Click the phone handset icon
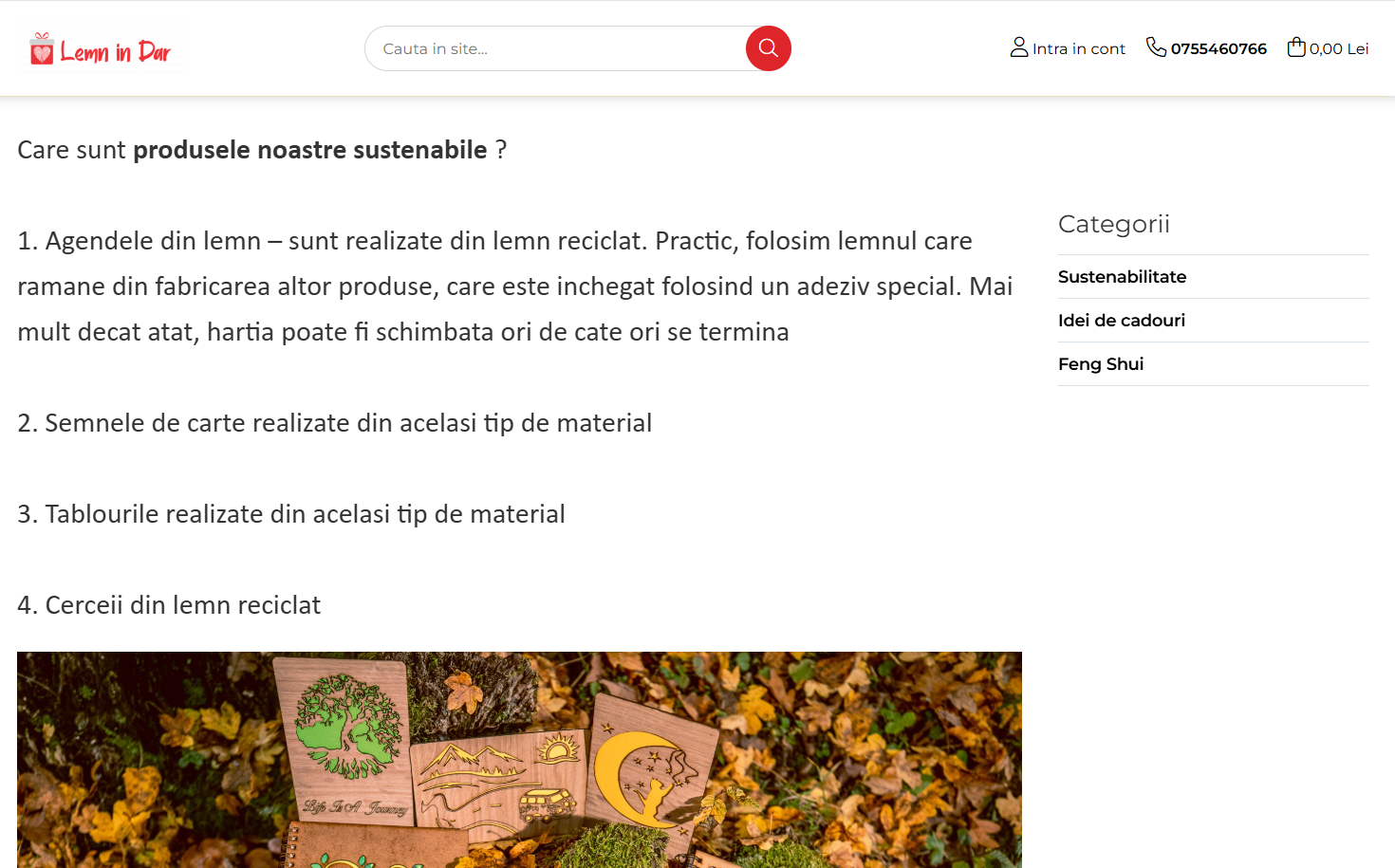The height and width of the screenshot is (868, 1395). [x=1156, y=46]
